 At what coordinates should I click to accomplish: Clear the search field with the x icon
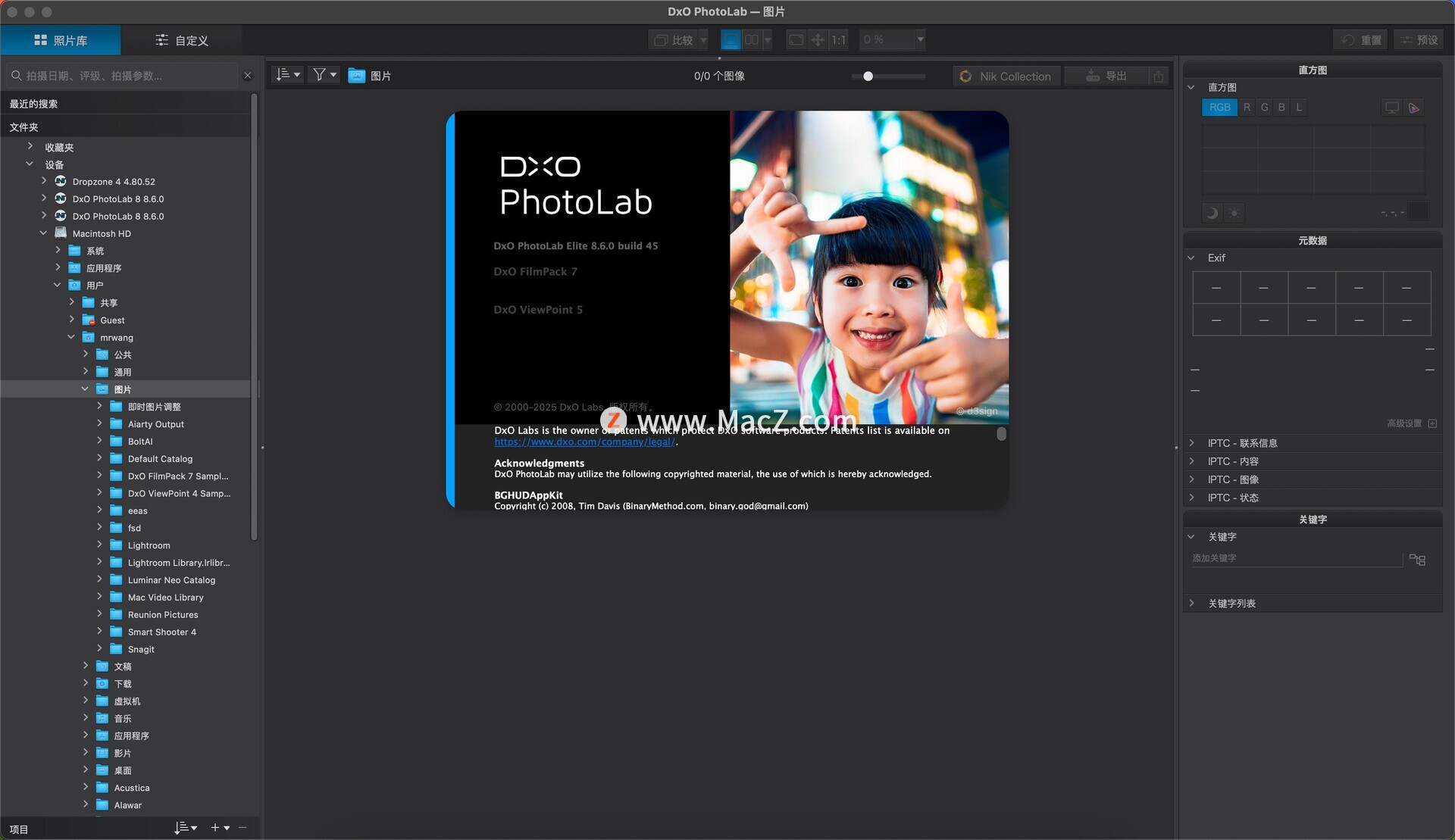(247, 76)
